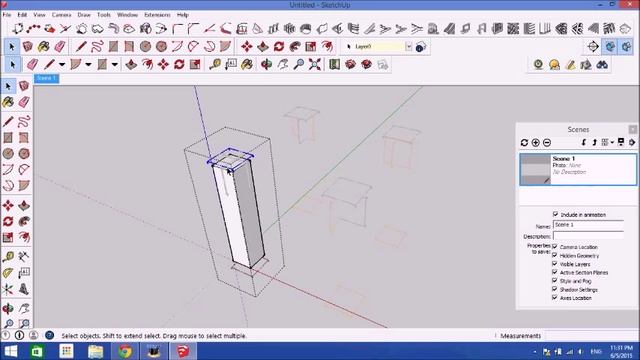Open the Scenes panel details menu arrow
Viewport: 640px width, 360px height.
[x=632, y=142]
